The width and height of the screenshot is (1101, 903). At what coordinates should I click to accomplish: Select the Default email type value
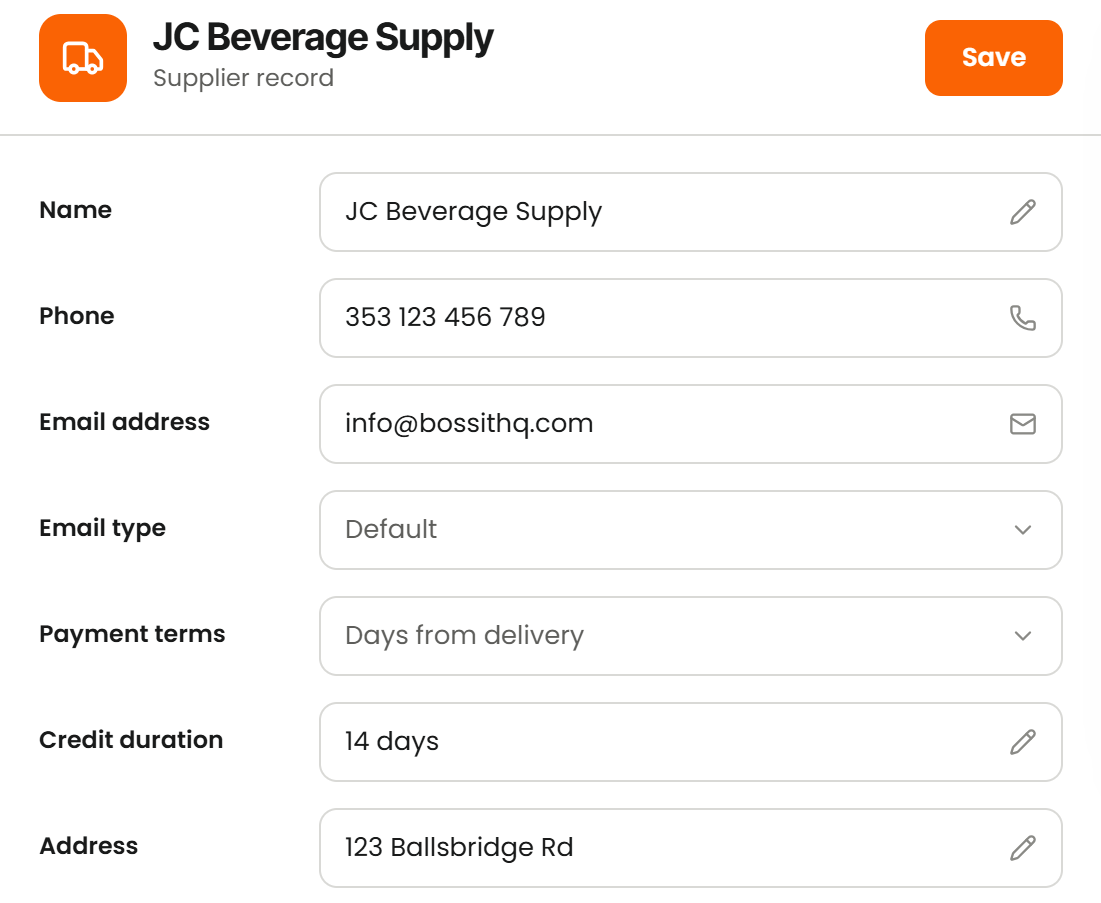click(391, 529)
